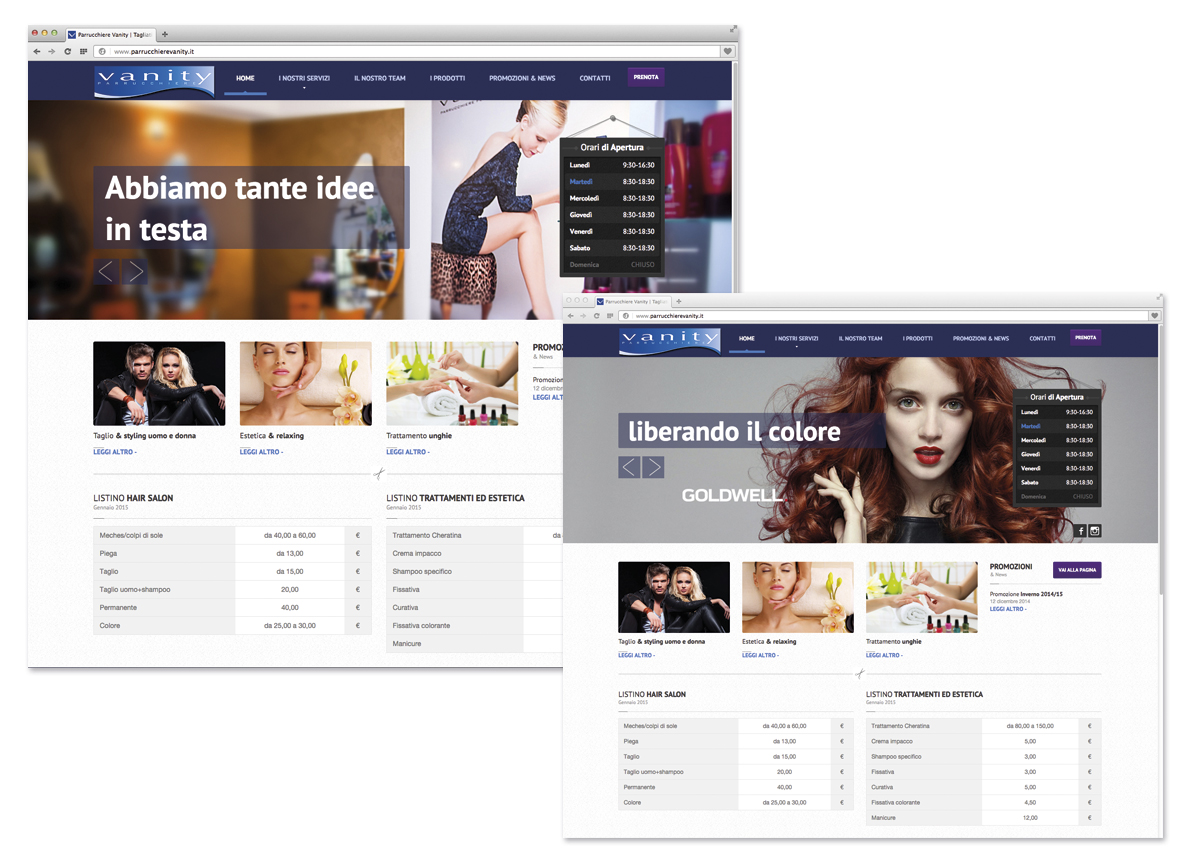Click Taglio uomo+shampoo in the rear window
1200x863 pixels.
[x=135, y=590]
